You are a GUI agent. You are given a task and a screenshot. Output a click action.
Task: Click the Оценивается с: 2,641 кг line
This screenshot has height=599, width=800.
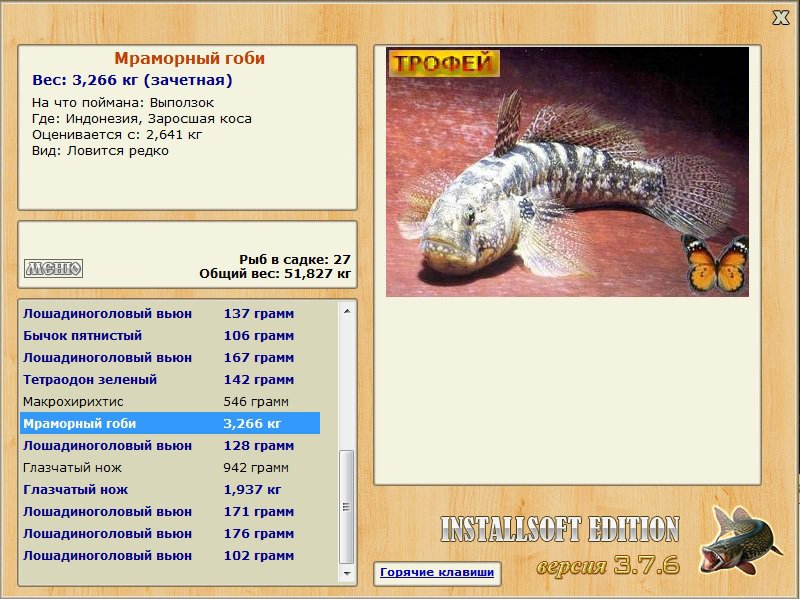pyautogui.click(x=117, y=135)
